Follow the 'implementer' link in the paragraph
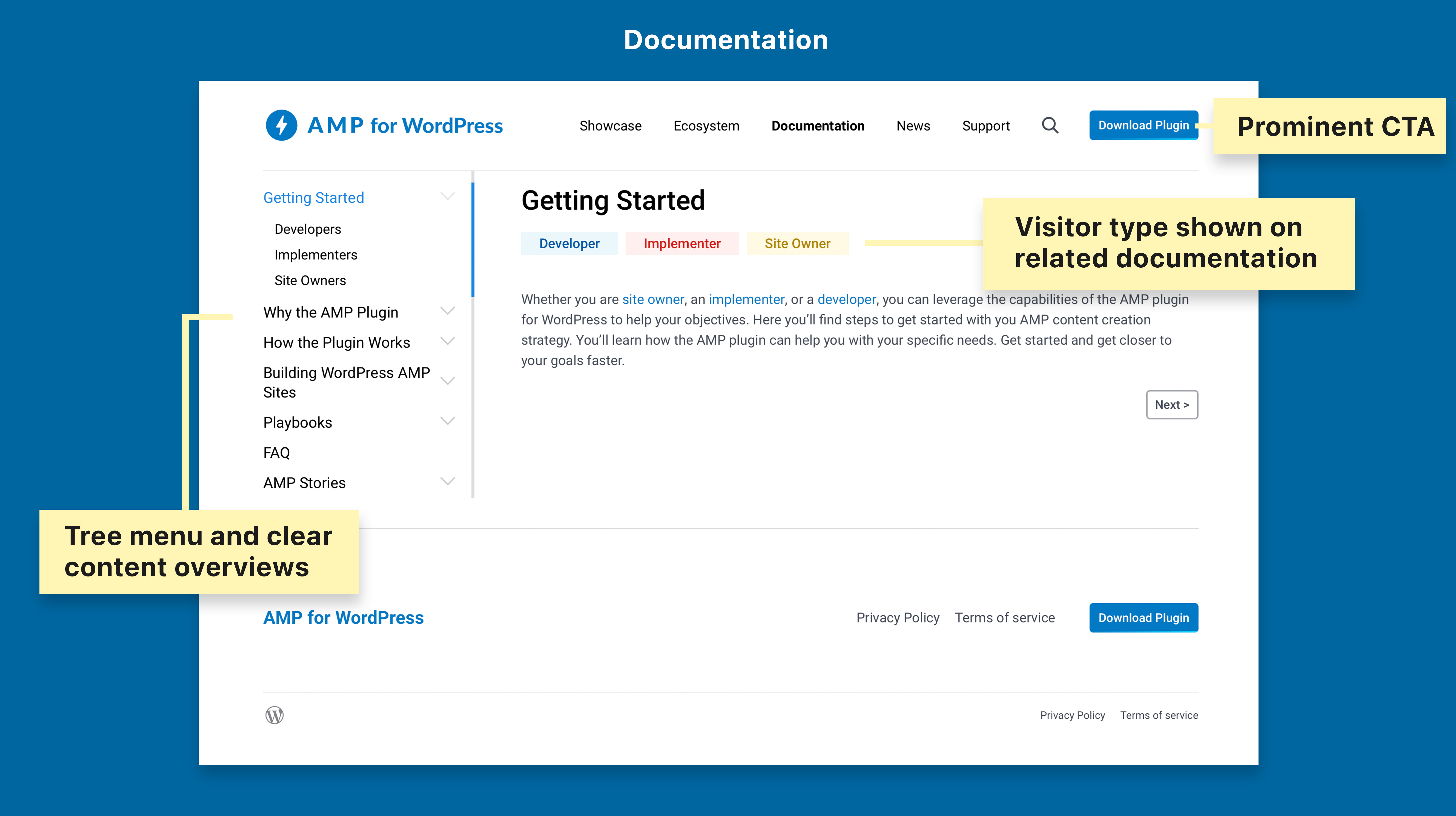1456x816 pixels. tap(746, 299)
